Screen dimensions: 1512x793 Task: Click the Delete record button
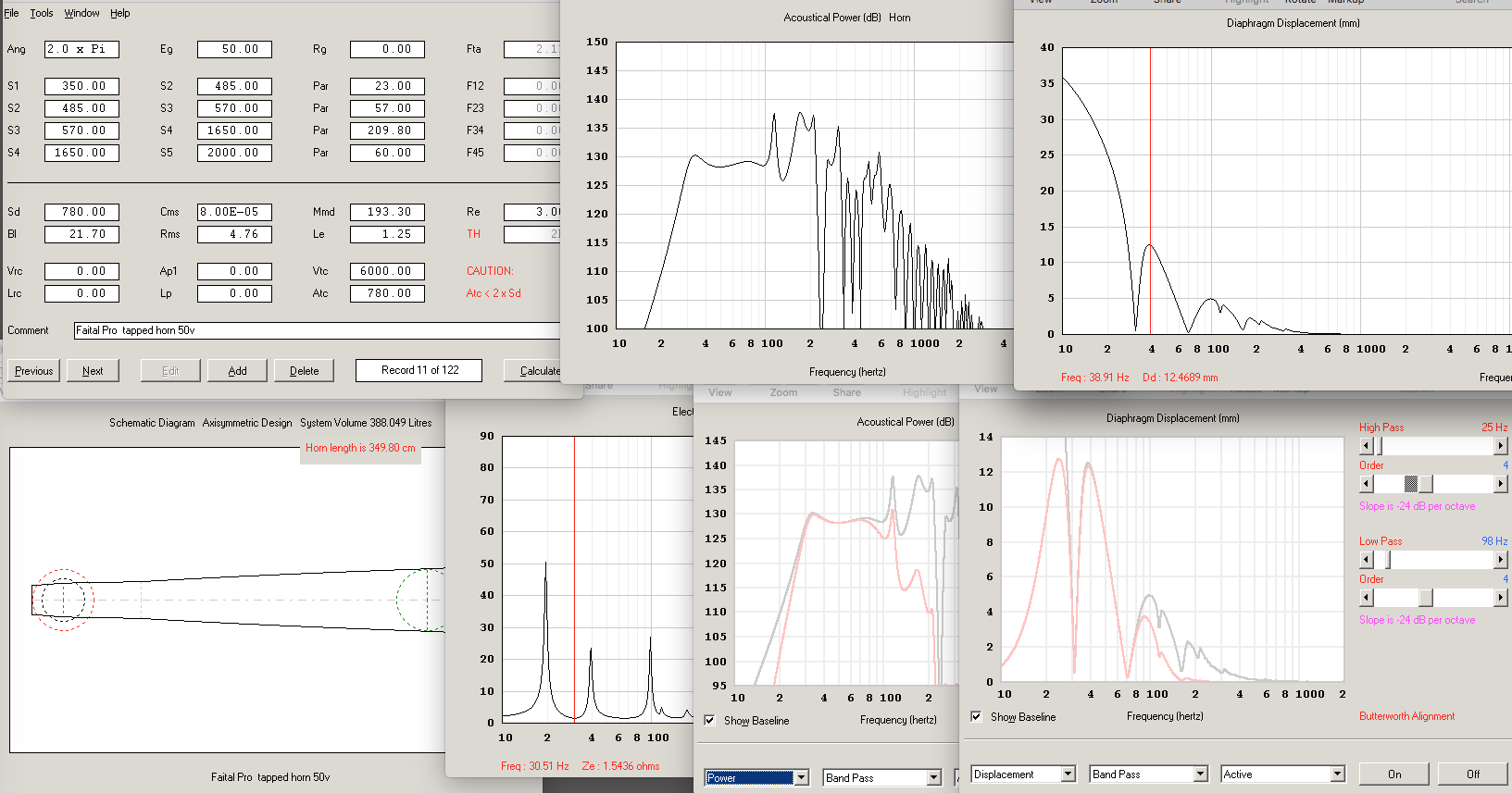point(305,370)
